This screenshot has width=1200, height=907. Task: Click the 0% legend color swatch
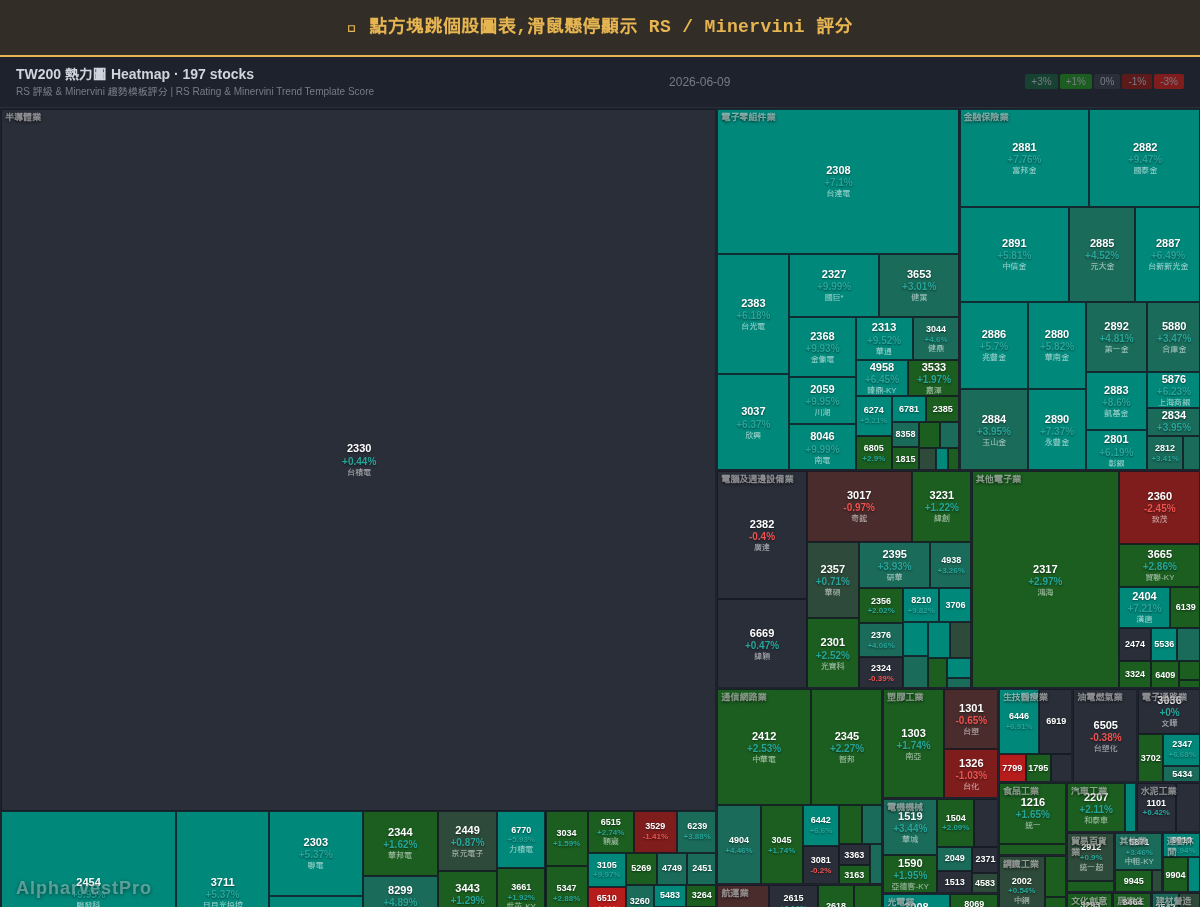(x=1107, y=82)
